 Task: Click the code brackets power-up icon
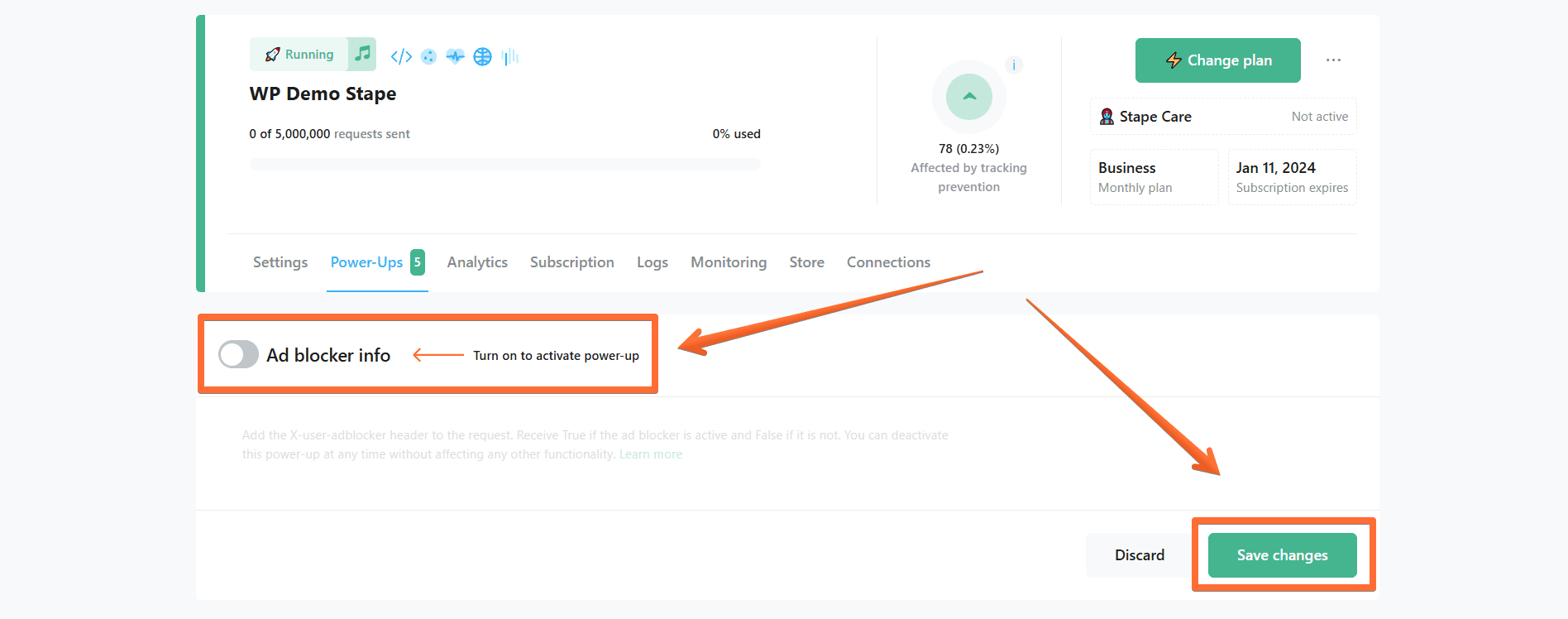[401, 56]
